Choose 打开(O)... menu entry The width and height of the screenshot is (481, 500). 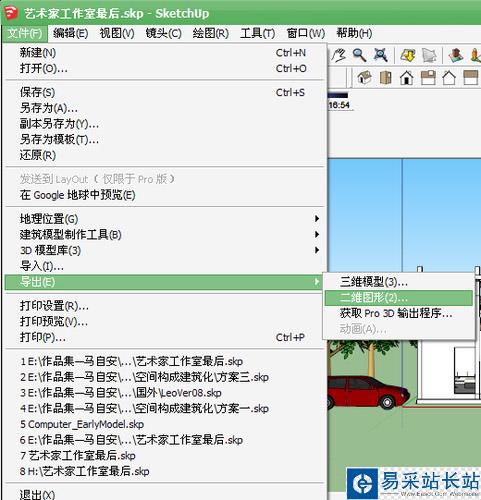click(x=164, y=68)
